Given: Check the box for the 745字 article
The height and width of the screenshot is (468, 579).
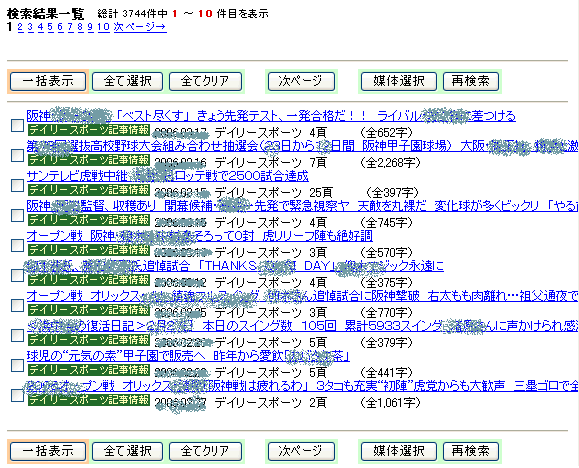Looking at the screenshot, I should coord(17,215).
